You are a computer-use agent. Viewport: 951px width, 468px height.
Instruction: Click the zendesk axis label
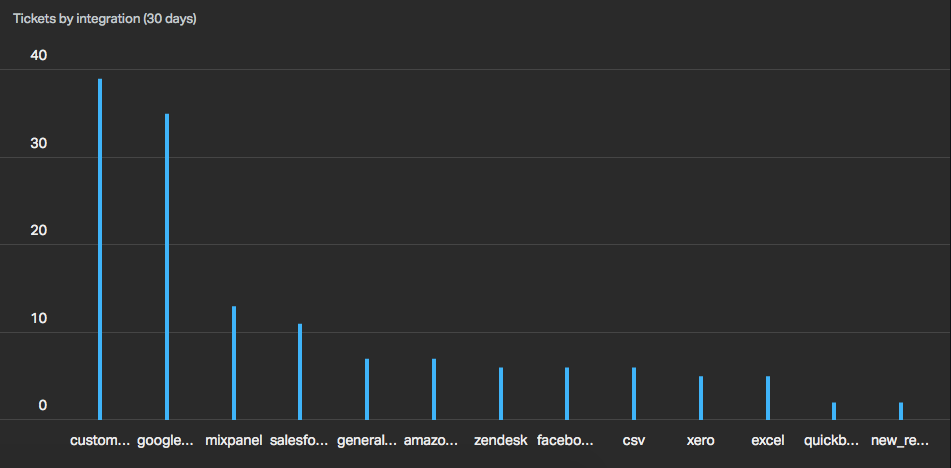501,440
